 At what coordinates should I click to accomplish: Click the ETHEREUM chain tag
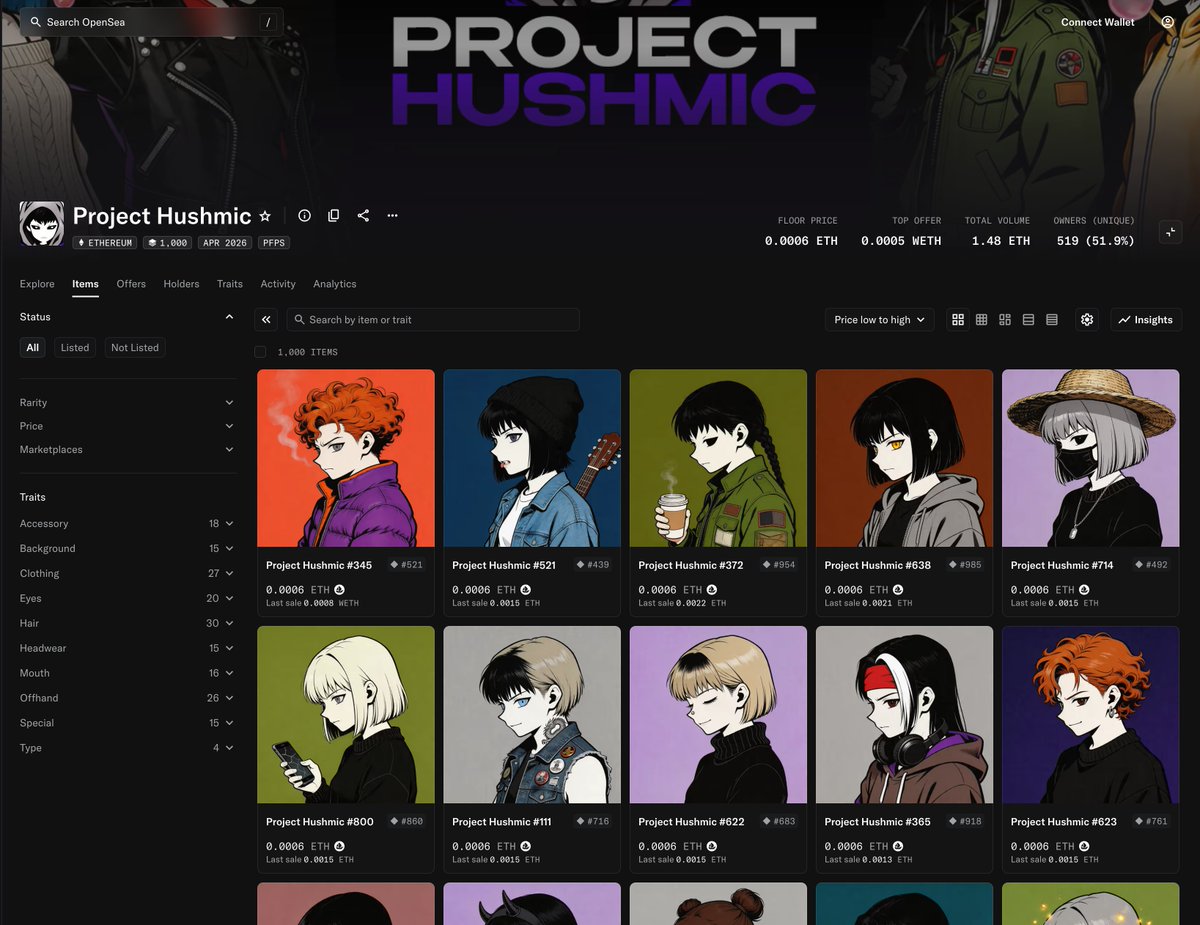[x=105, y=243]
